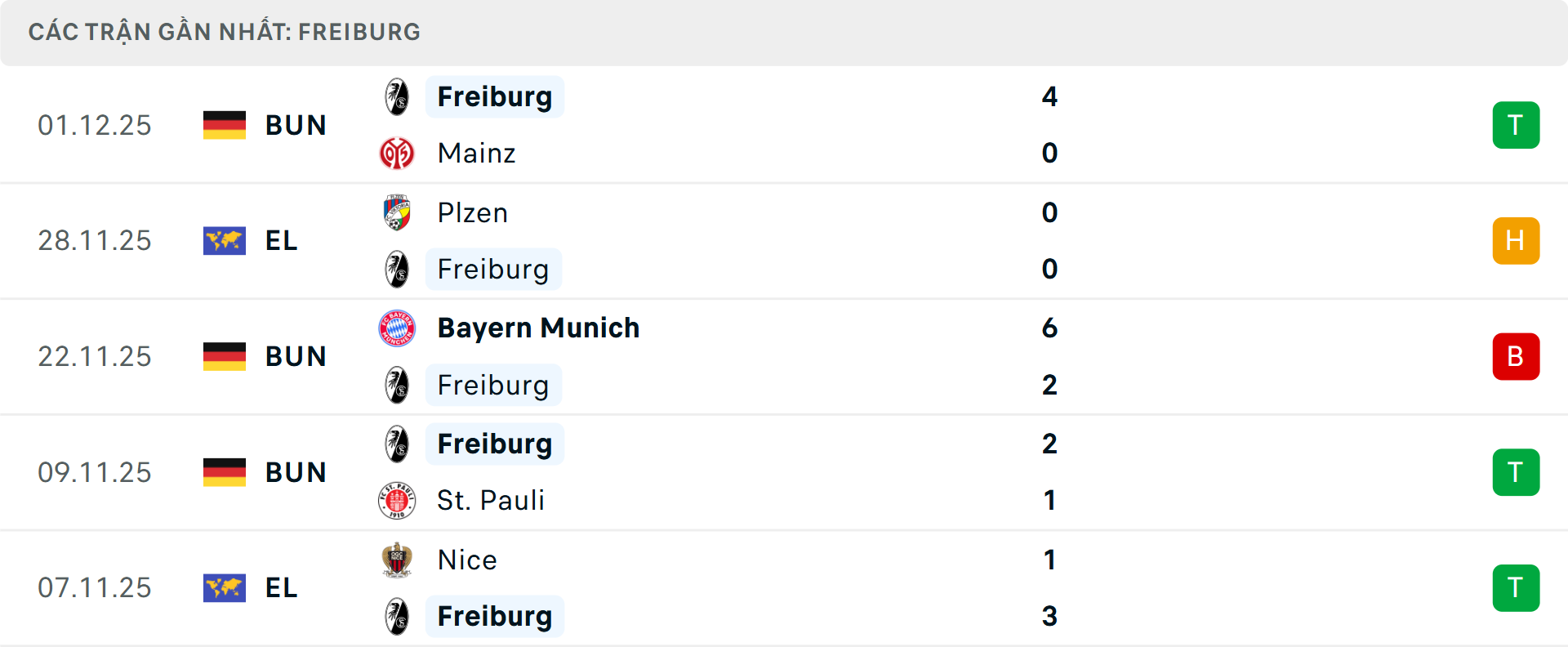Click Freiburg crest in the Mainz match
Image resolution: width=1568 pixels, height=647 pixels.
click(397, 96)
